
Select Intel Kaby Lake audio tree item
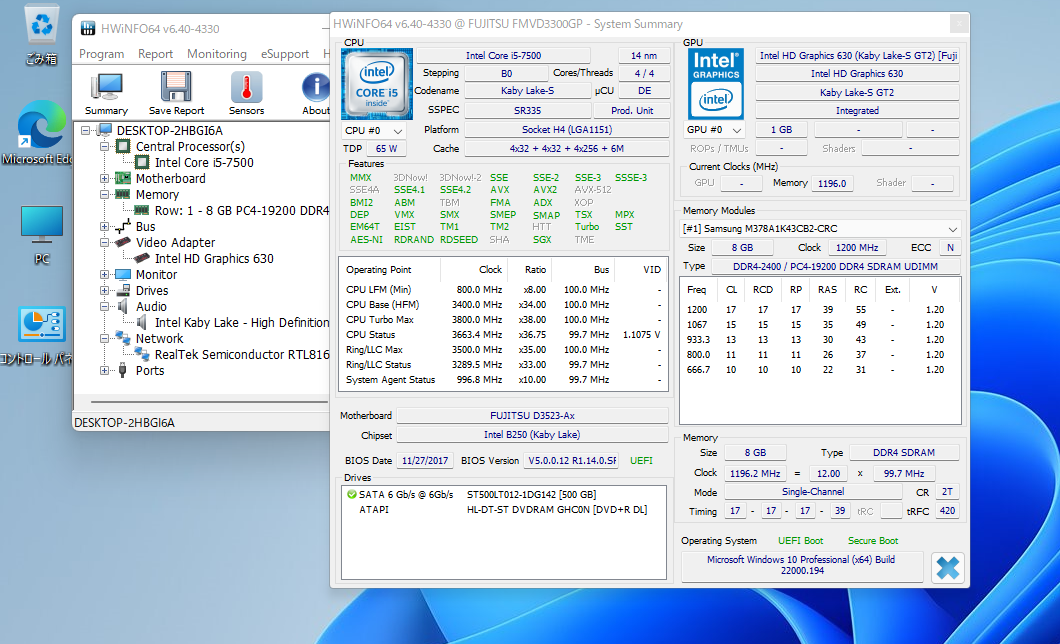pyautogui.click(x=241, y=323)
